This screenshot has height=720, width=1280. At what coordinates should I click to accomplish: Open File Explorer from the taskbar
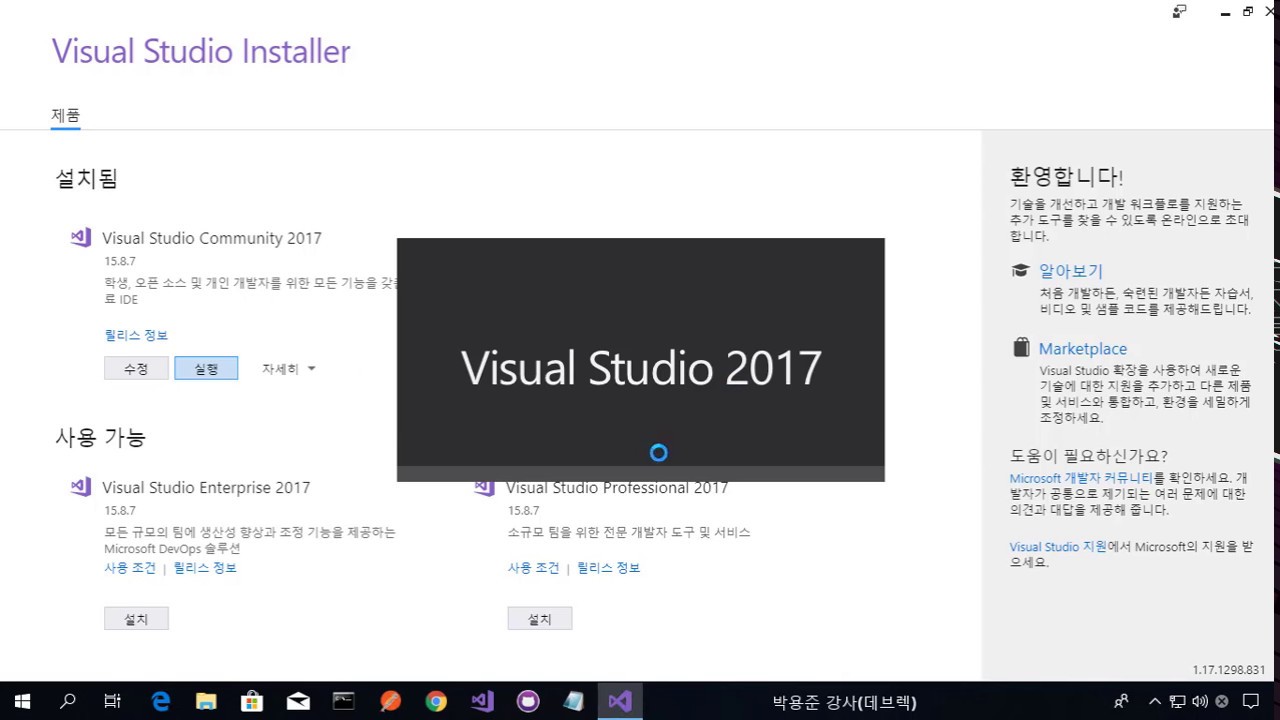[206, 701]
